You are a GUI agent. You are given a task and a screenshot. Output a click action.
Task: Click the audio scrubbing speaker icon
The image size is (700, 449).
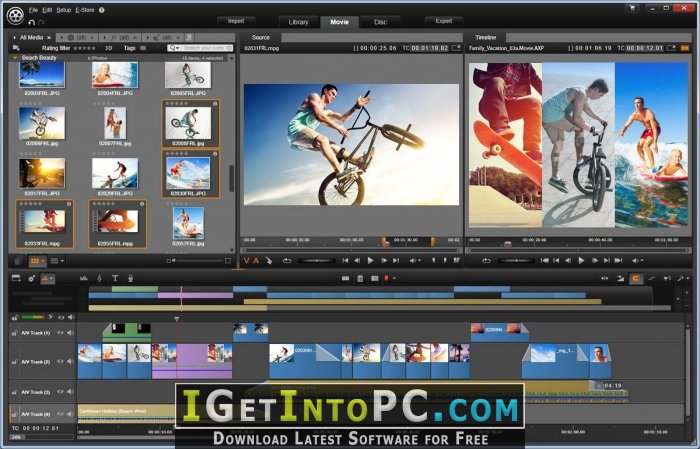coord(667,278)
